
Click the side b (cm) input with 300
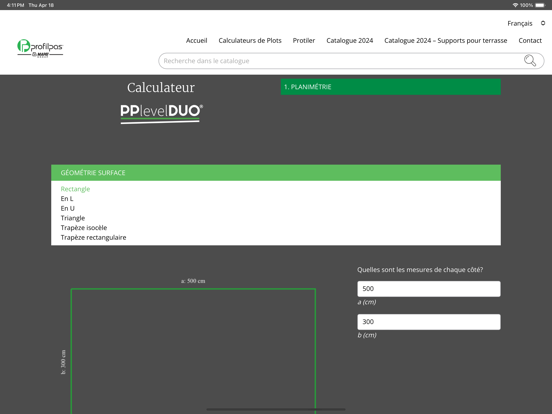click(429, 322)
